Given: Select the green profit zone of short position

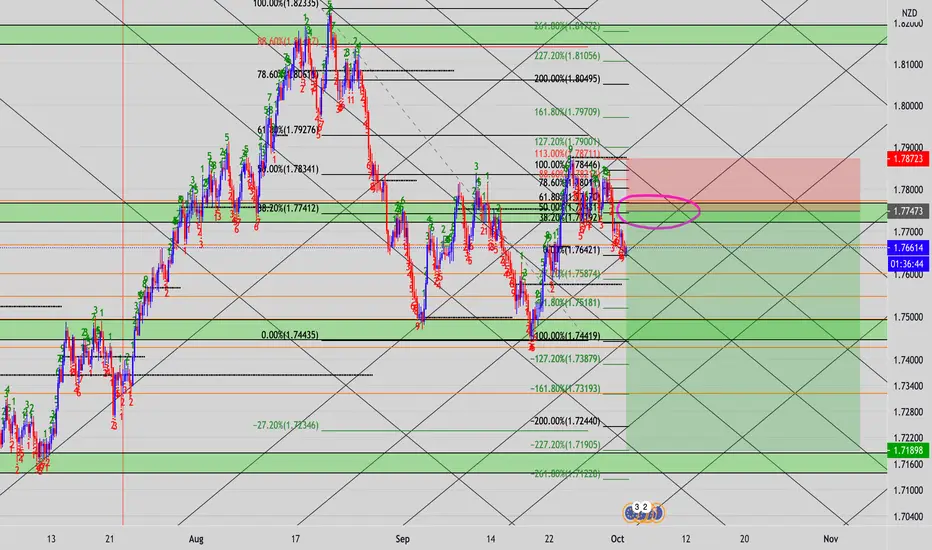Looking at the screenshot, I should point(743,331).
